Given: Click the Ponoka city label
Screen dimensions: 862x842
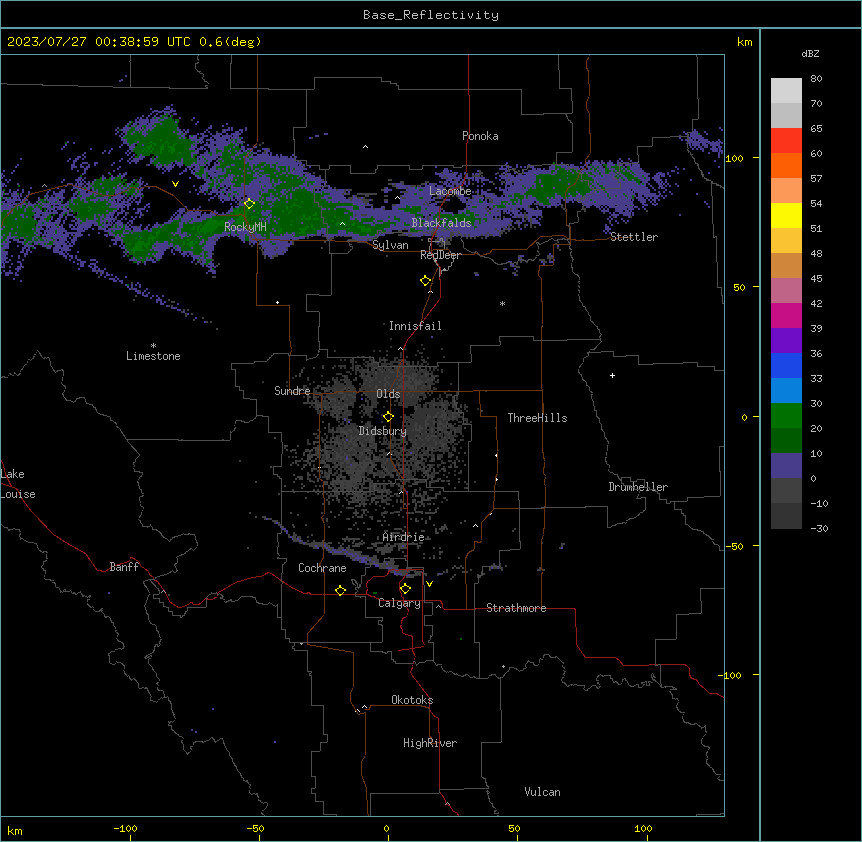Looking at the screenshot, I should (x=480, y=136).
